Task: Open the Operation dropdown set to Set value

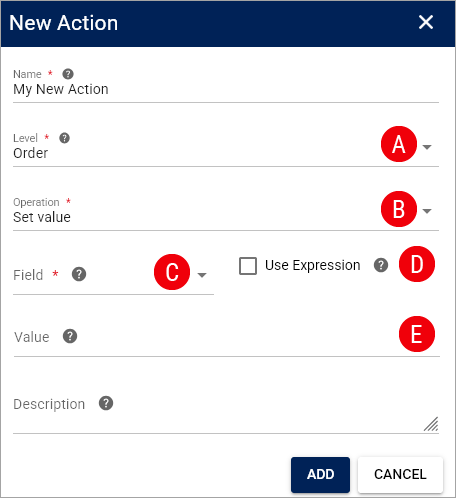Action: (x=427, y=211)
